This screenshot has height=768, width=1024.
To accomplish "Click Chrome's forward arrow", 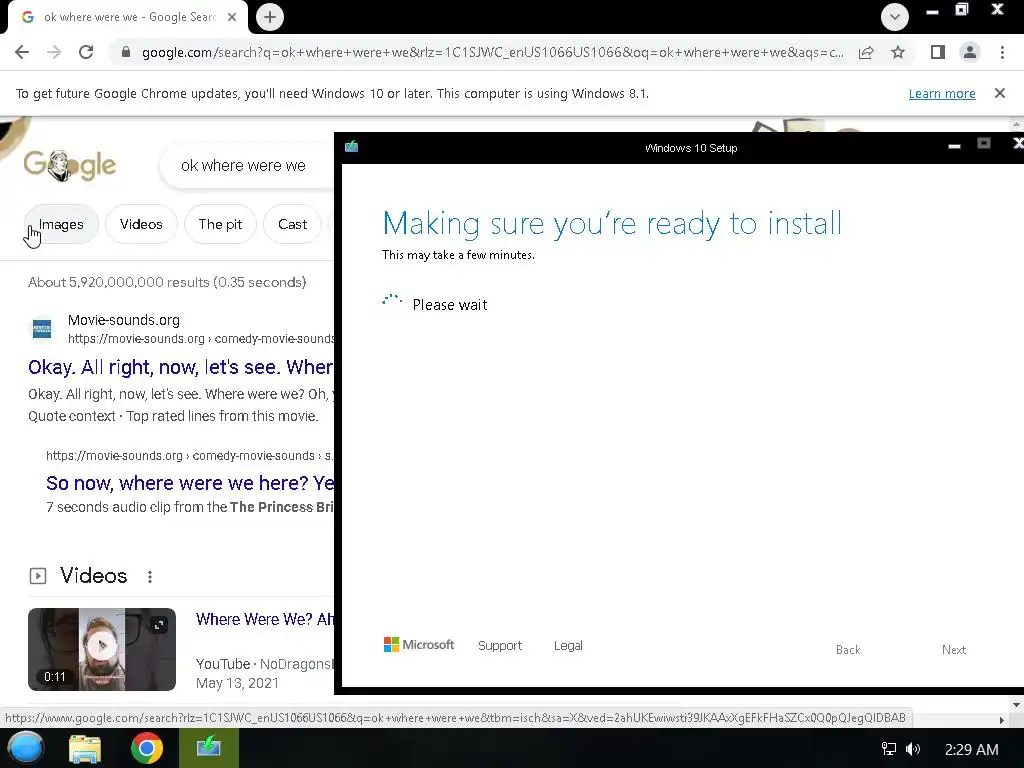I will (54, 52).
